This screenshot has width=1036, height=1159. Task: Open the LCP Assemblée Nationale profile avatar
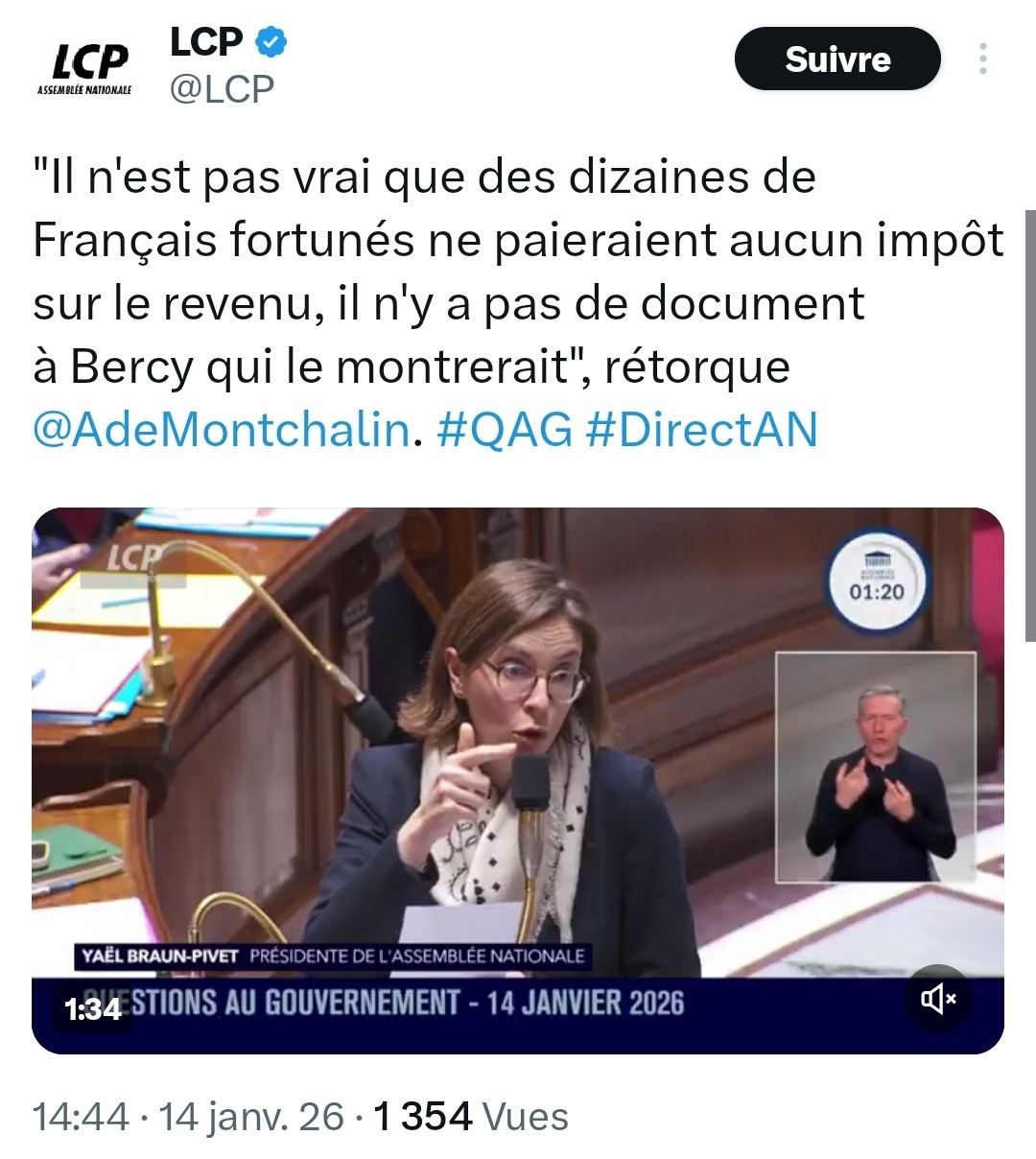pos(84,68)
